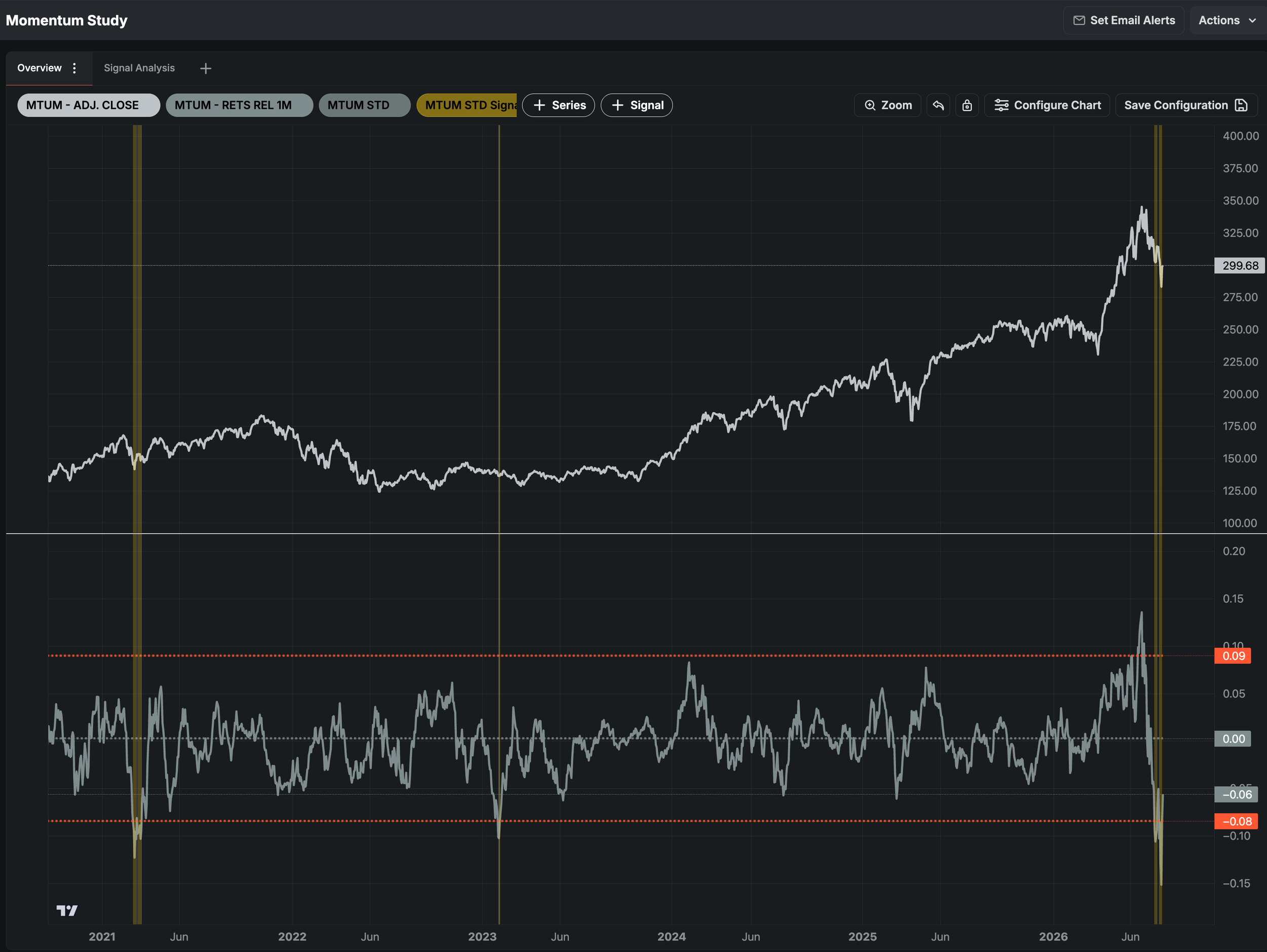This screenshot has height=952, width=1267.
Task: Select the Overview tab
Action: [x=40, y=68]
